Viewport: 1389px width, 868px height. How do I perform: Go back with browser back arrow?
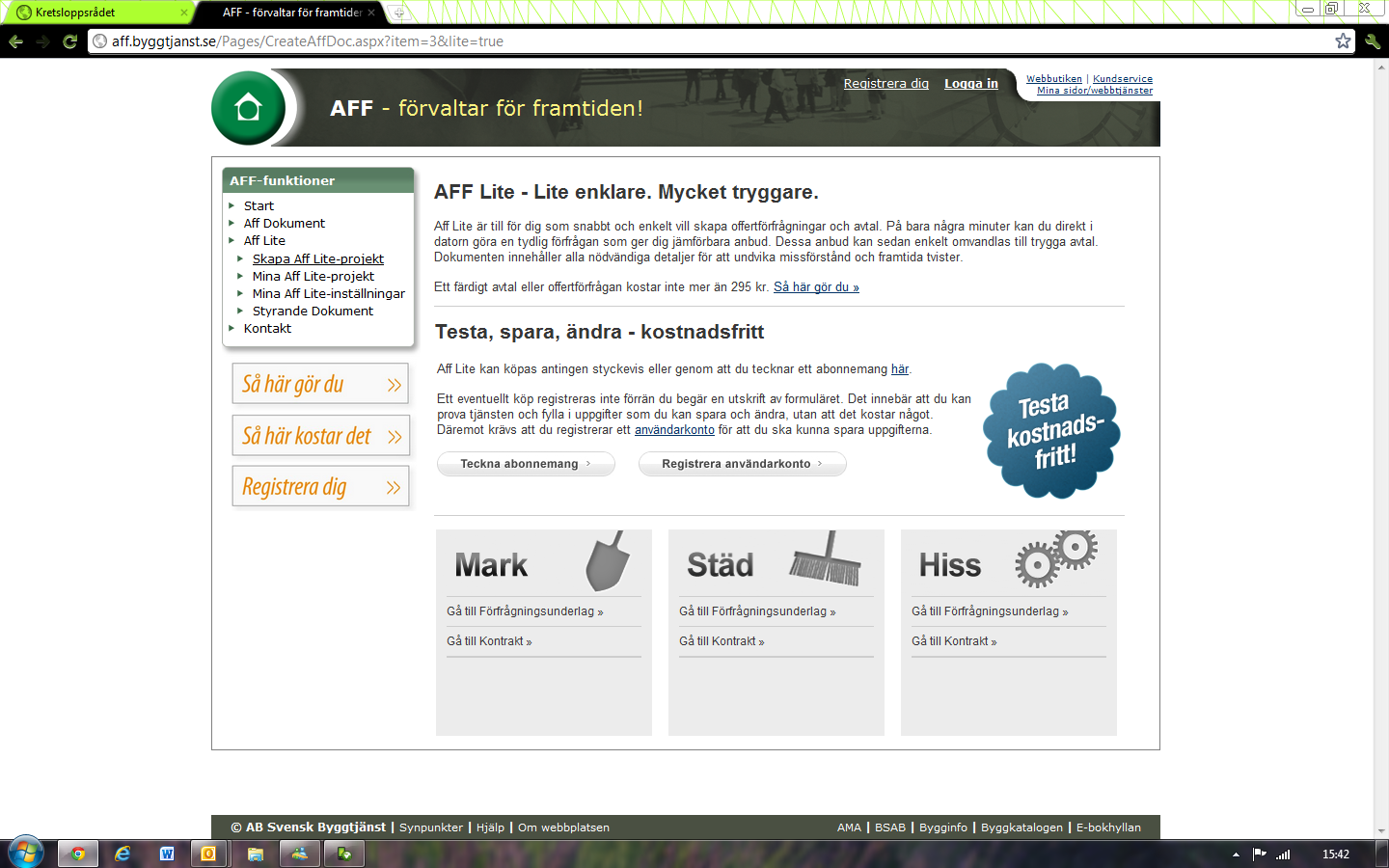(x=15, y=41)
